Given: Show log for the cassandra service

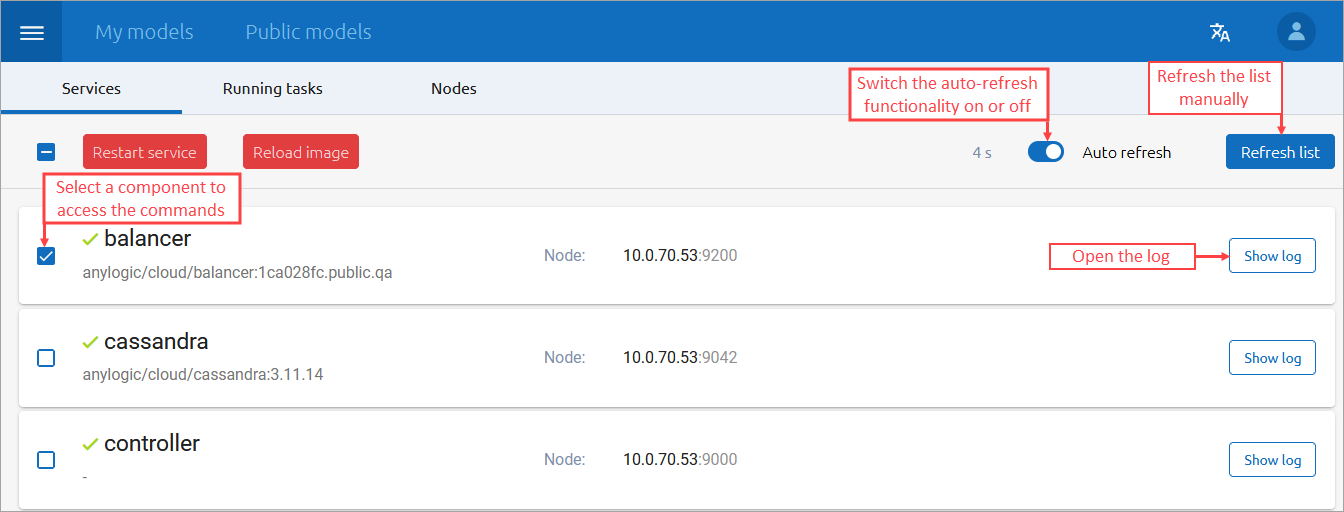Looking at the screenshot, I should (1272, 358).
